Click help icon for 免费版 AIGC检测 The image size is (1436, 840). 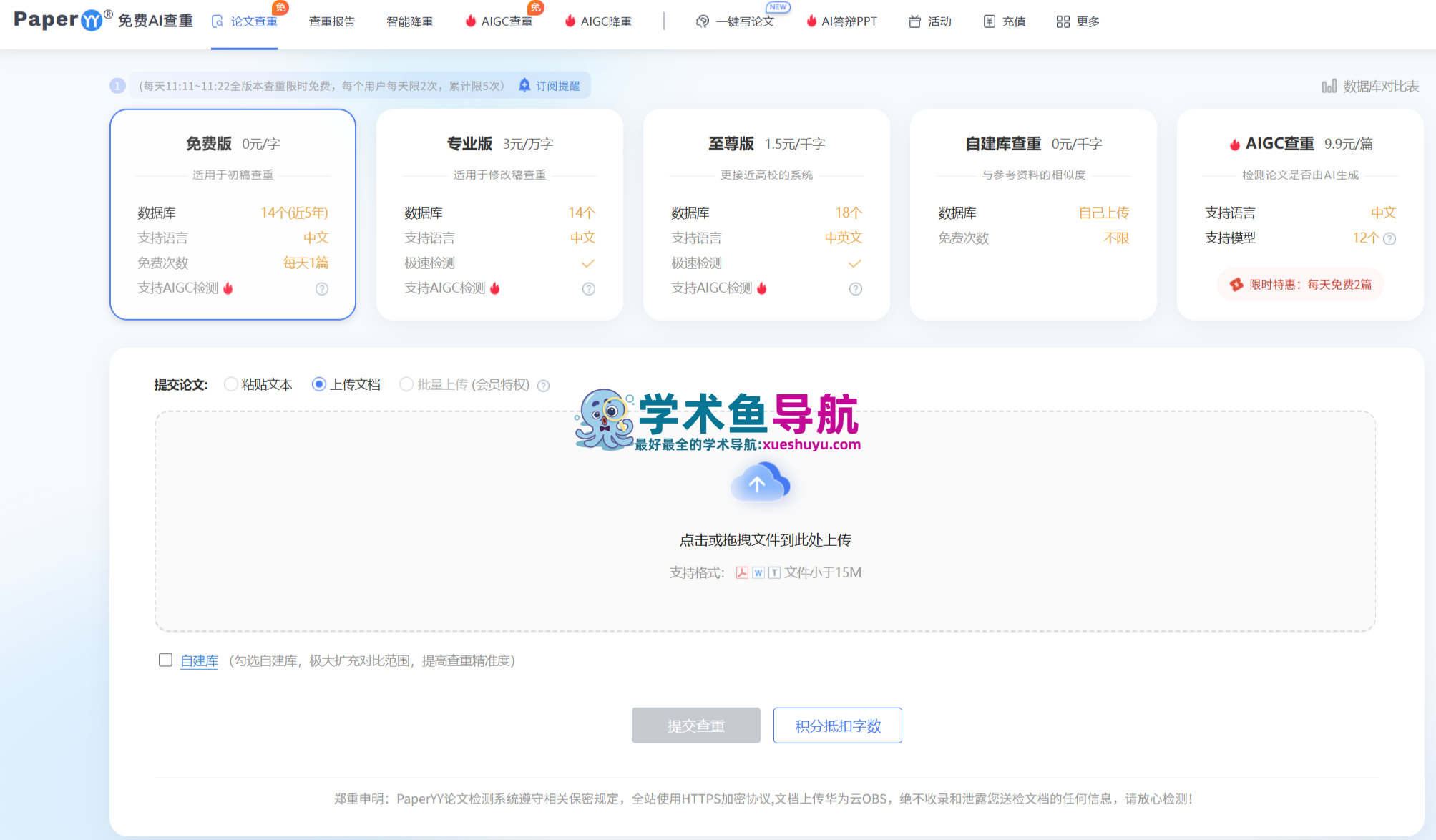322,288
